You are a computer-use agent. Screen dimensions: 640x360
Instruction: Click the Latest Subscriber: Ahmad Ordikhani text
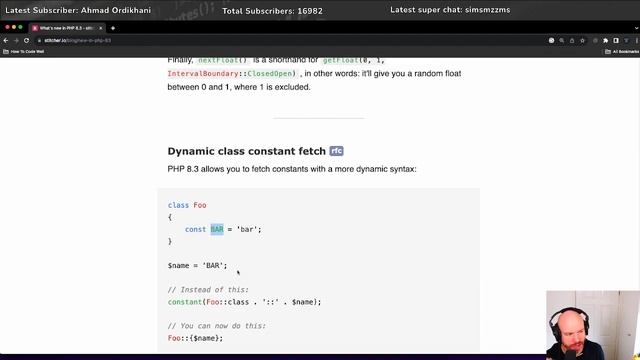click(x=78, y=10)
